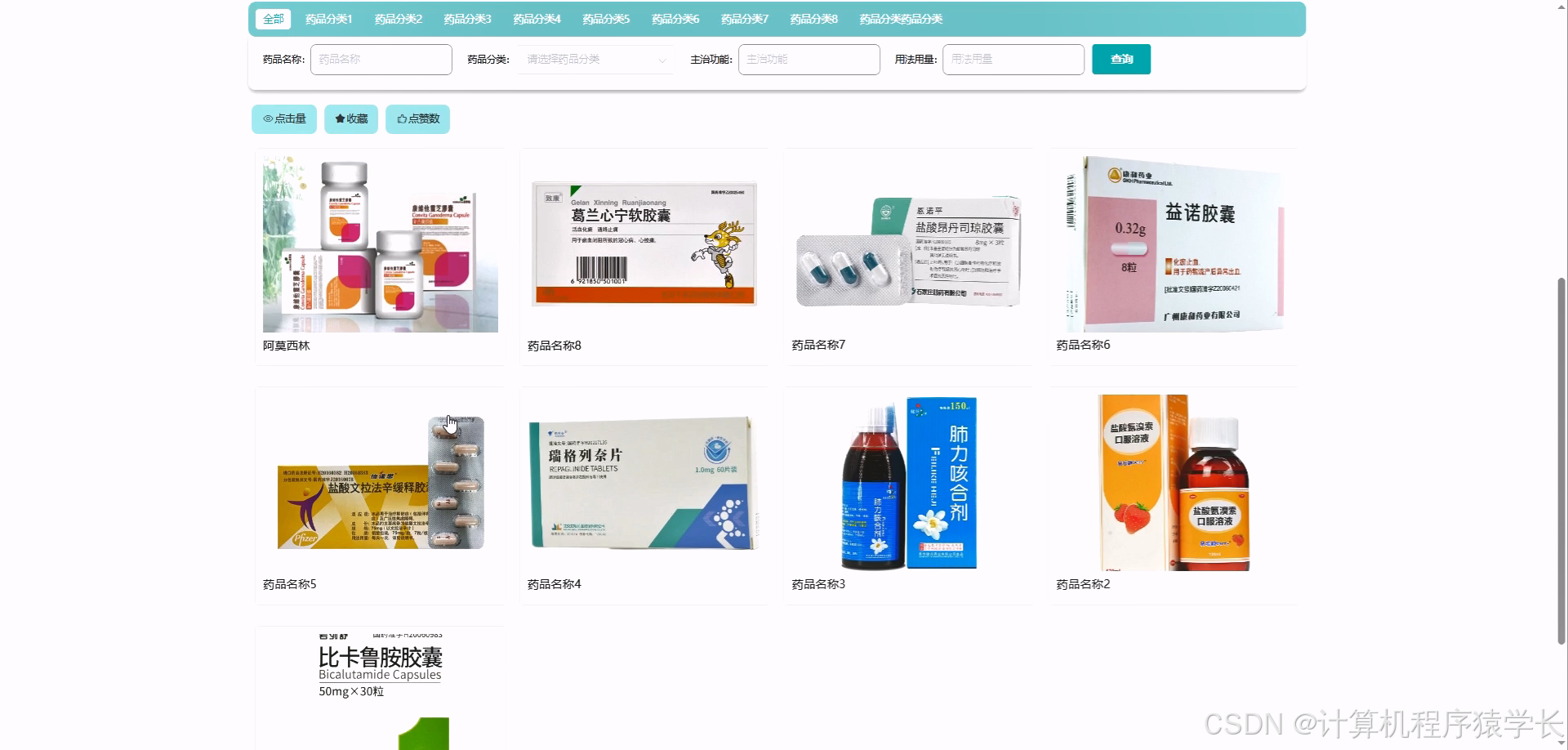Click the 药品名称5 product image
1568x750 pixels.
[380, 482]
